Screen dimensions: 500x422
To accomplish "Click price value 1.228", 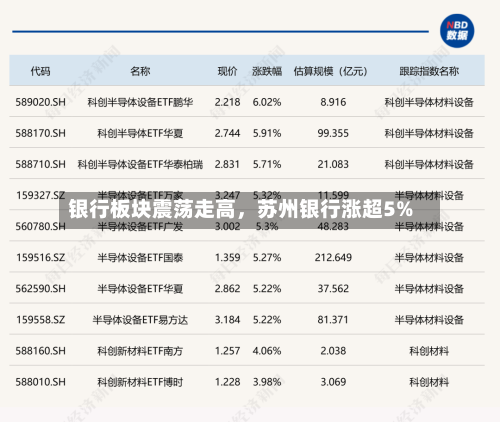I will click(227, 382).
